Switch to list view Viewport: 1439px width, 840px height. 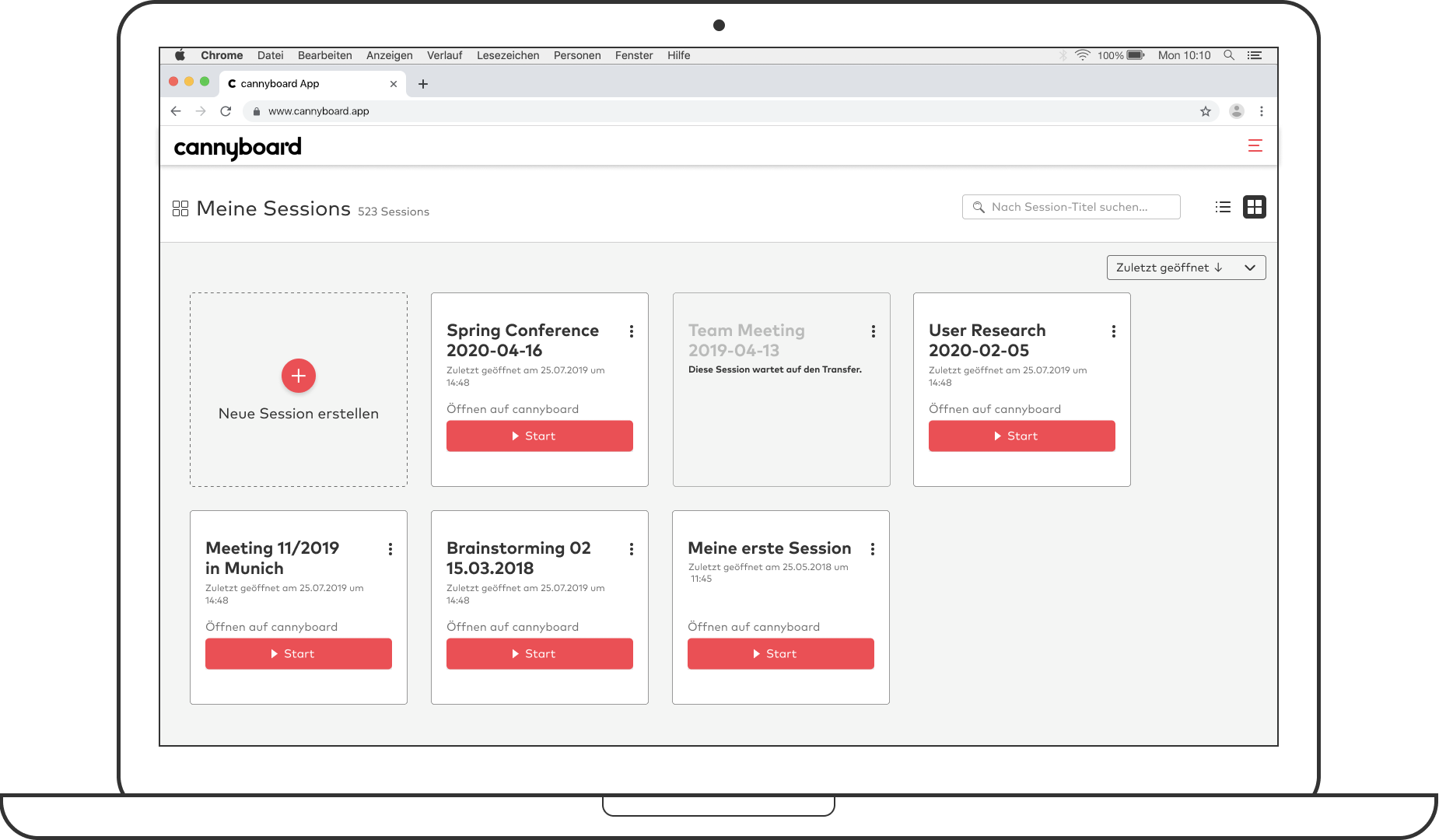(x=1223, y=207)
